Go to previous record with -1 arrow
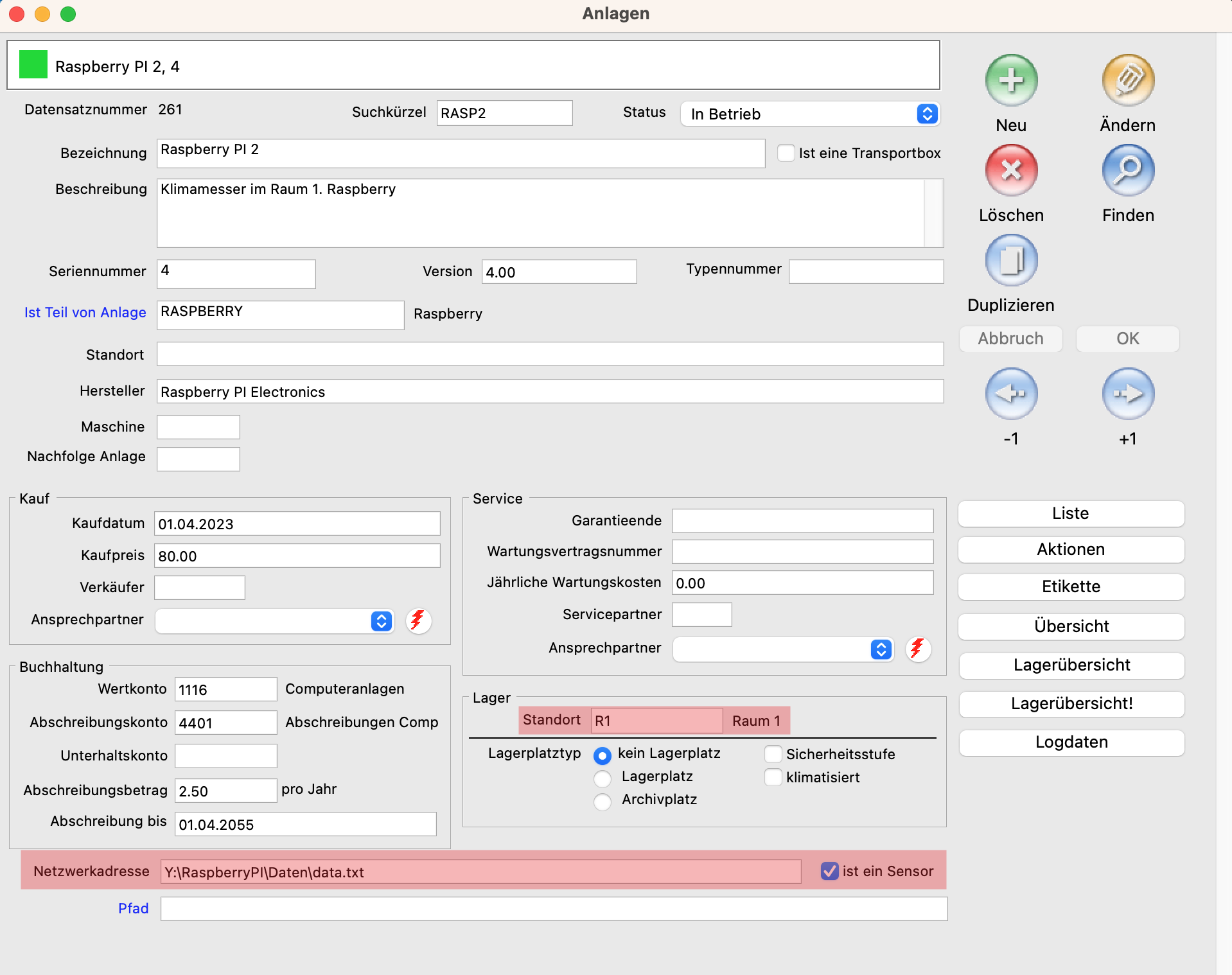Screen dimensions: 1232x975 click(x=1010, y=394)
